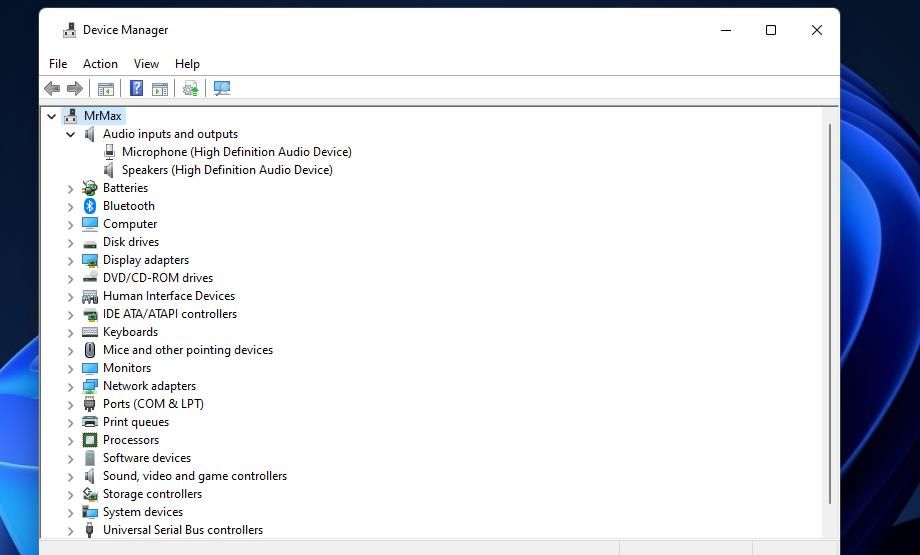Select Speakers (High Definition Audio Device)
The width and height of the screenshot is (920, 555).
[x=227, y=170]
